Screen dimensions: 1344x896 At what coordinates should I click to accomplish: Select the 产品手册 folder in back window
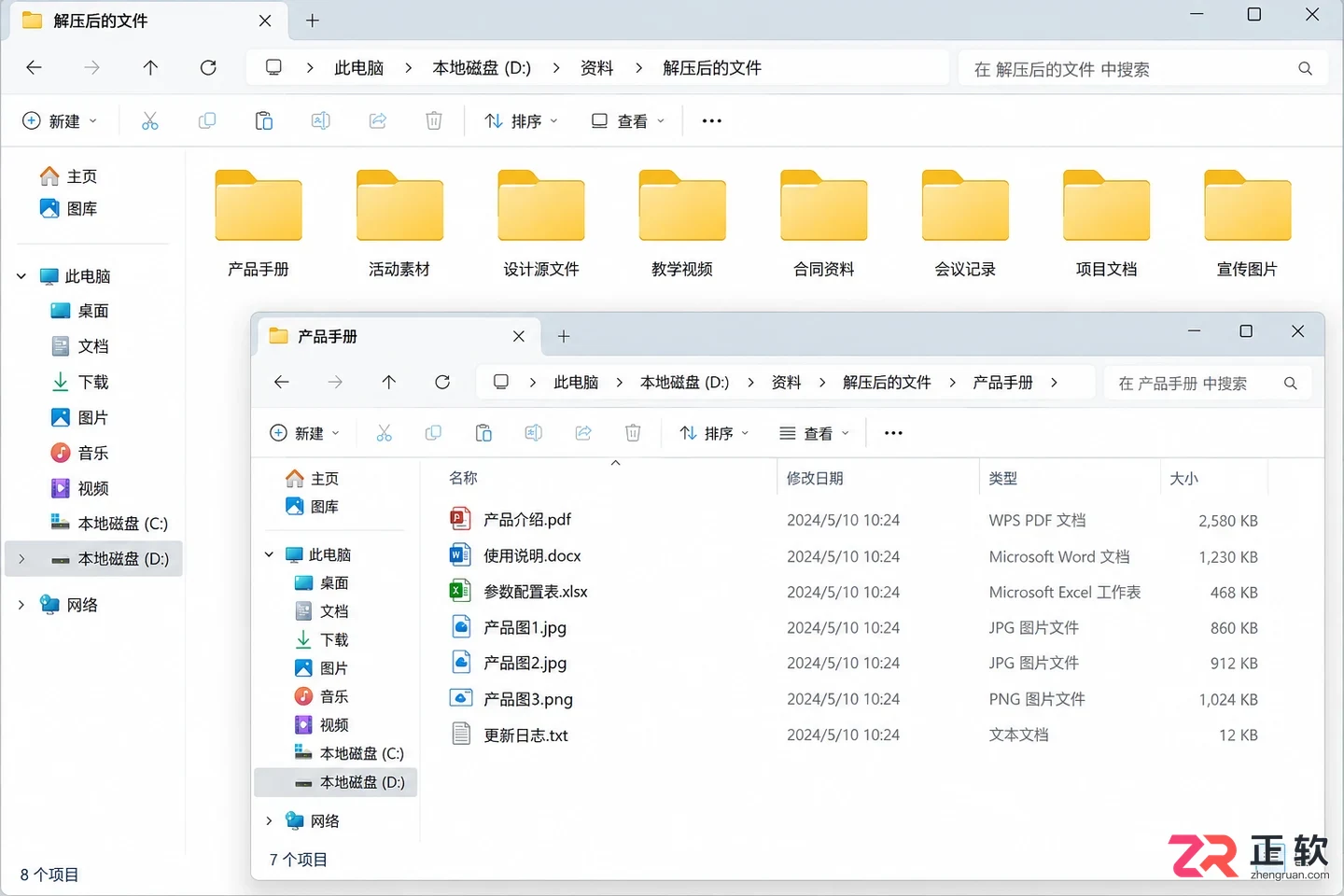[259, 224]
